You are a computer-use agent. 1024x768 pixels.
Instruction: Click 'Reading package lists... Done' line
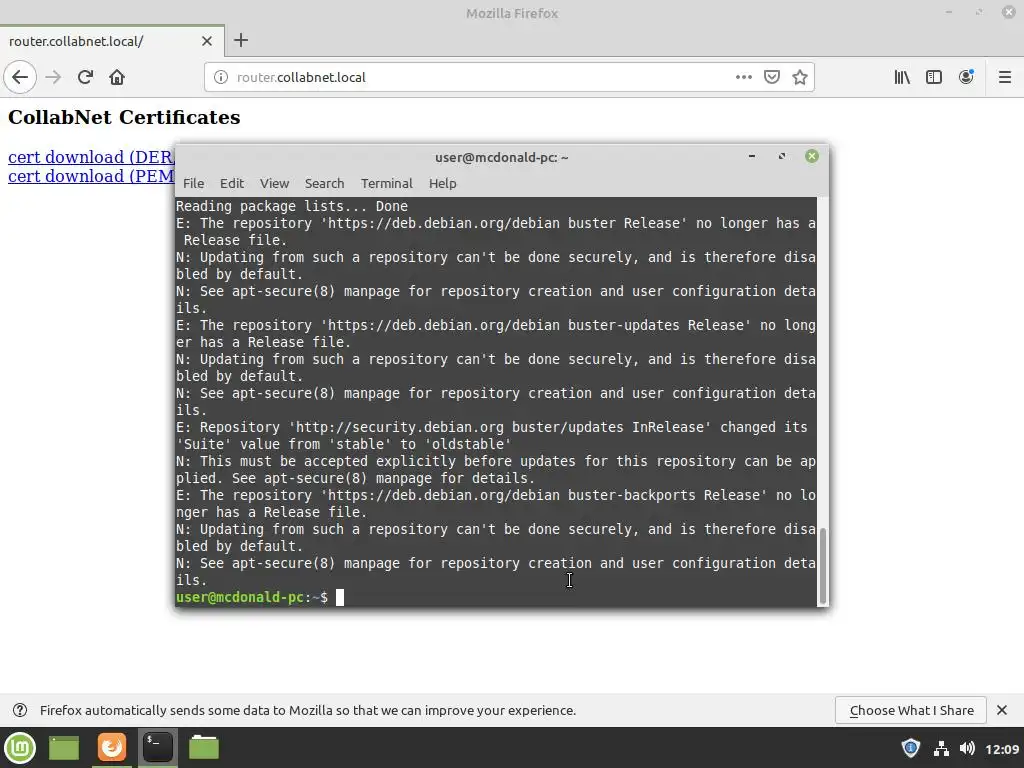pos(292,206)
